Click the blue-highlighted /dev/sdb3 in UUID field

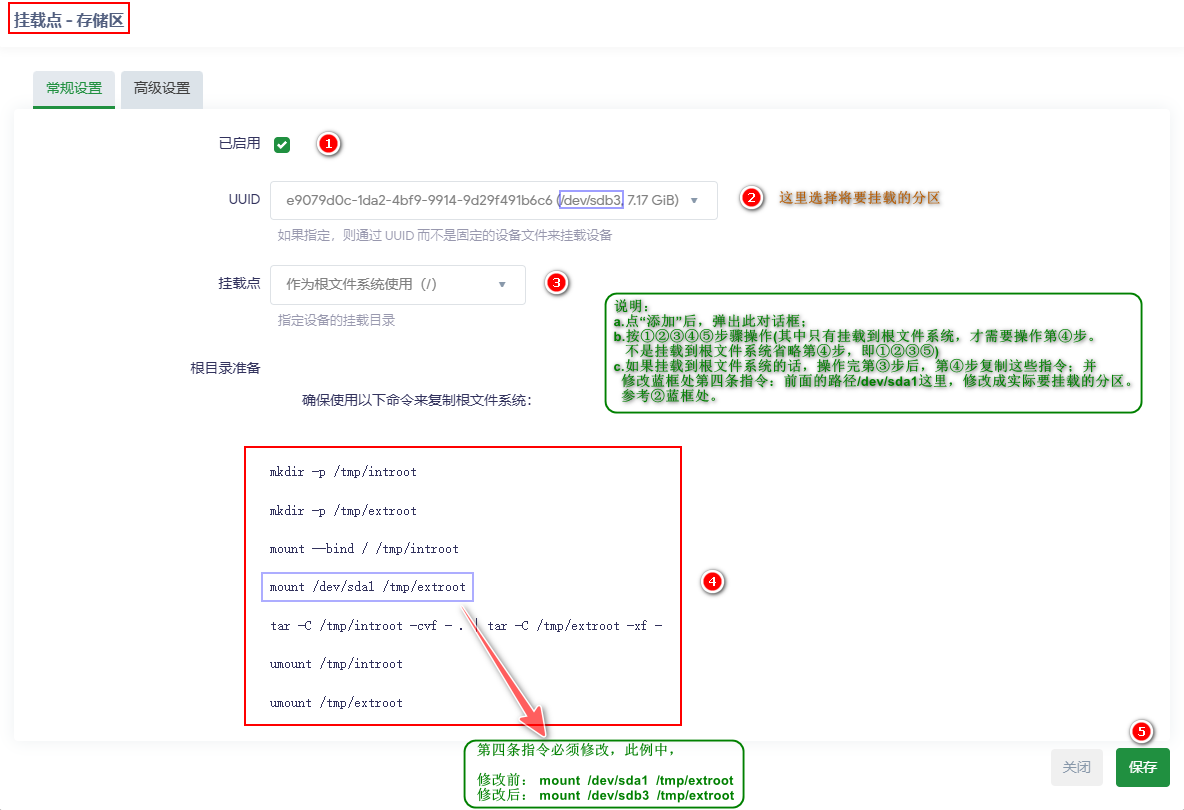point(591,200)
